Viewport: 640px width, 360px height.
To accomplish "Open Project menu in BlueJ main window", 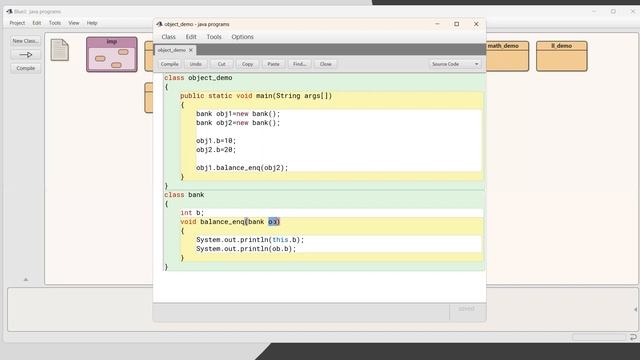I will 17,23.
